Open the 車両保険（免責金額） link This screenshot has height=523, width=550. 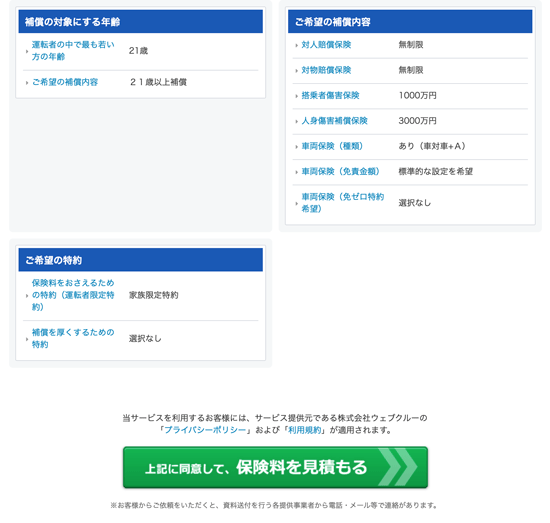[341, 172]
